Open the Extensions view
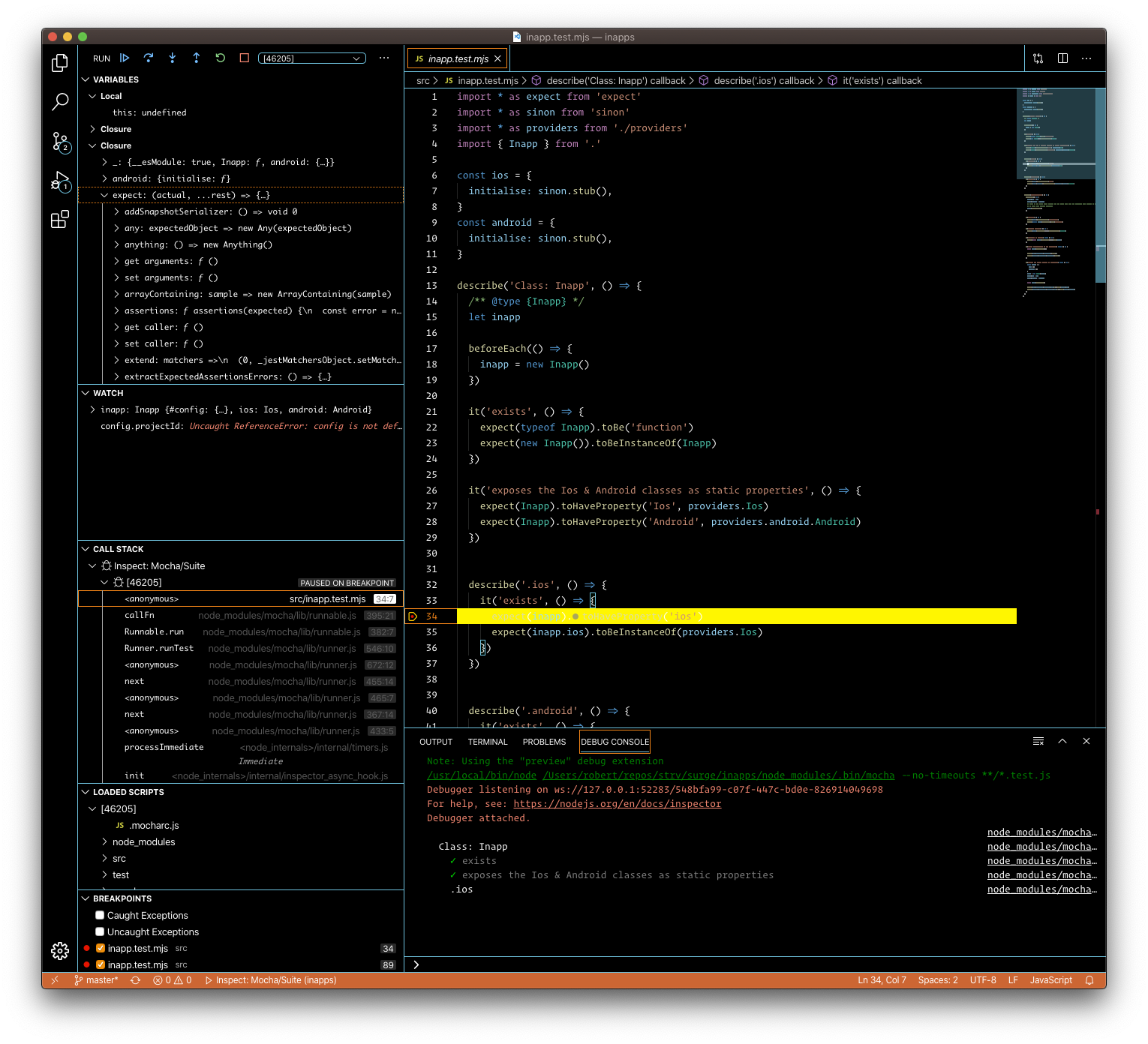 point(60,220)
